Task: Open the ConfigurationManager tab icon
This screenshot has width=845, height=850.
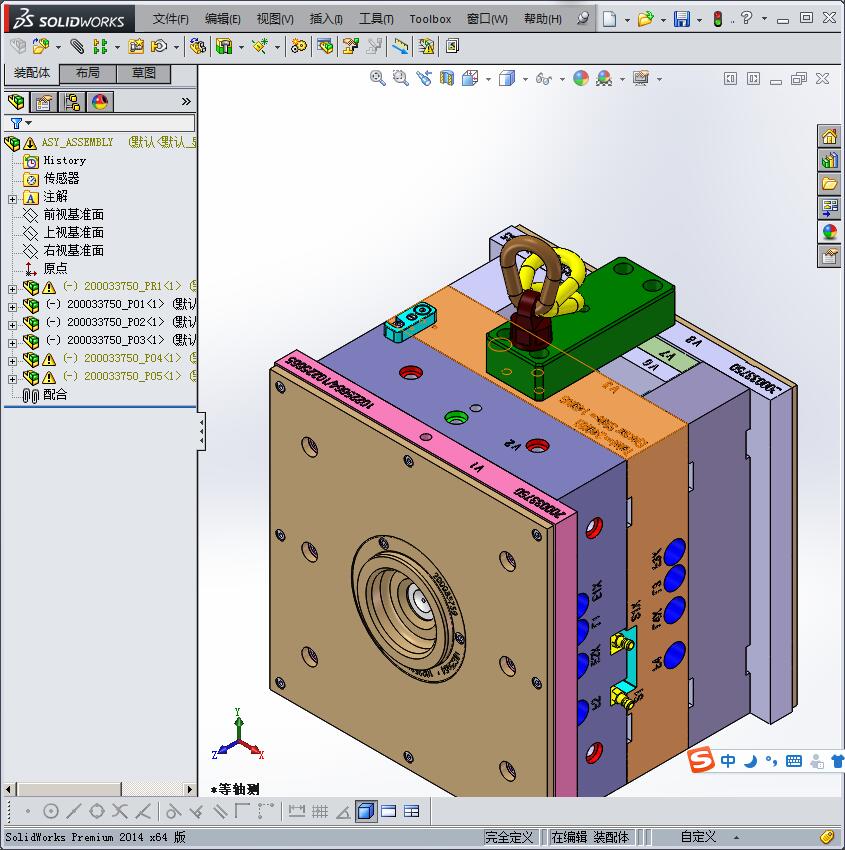Action: click(x=72, y=102)
